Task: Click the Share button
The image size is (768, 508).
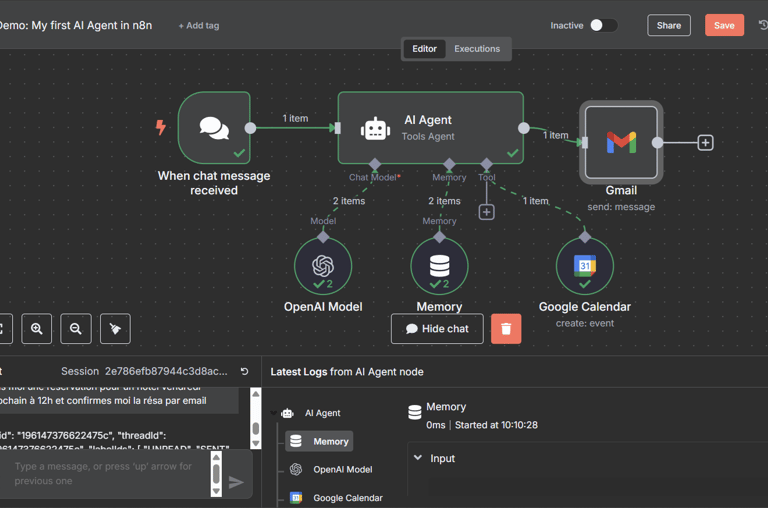Action: 669,25
